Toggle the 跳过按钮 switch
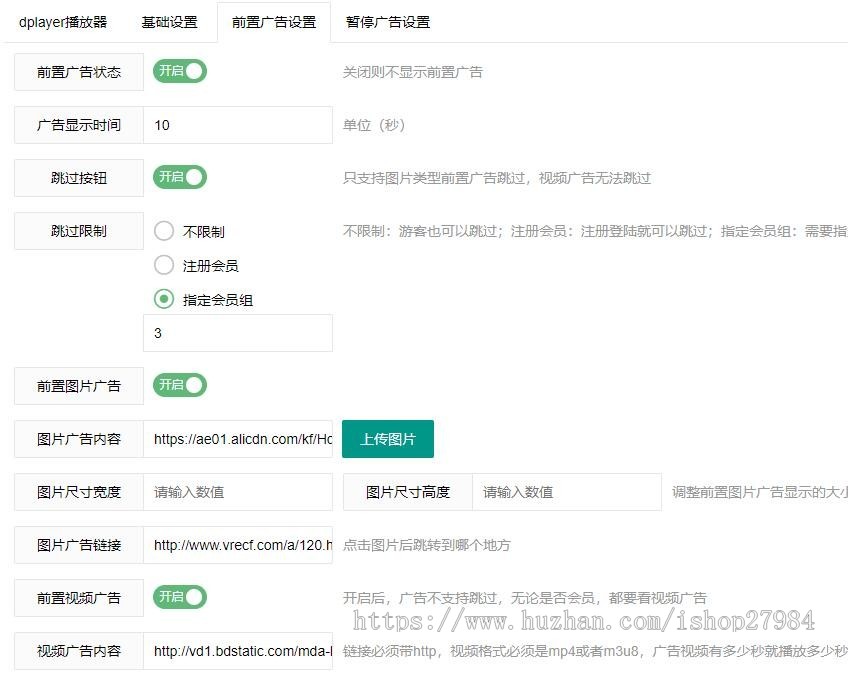 point(180,177)
